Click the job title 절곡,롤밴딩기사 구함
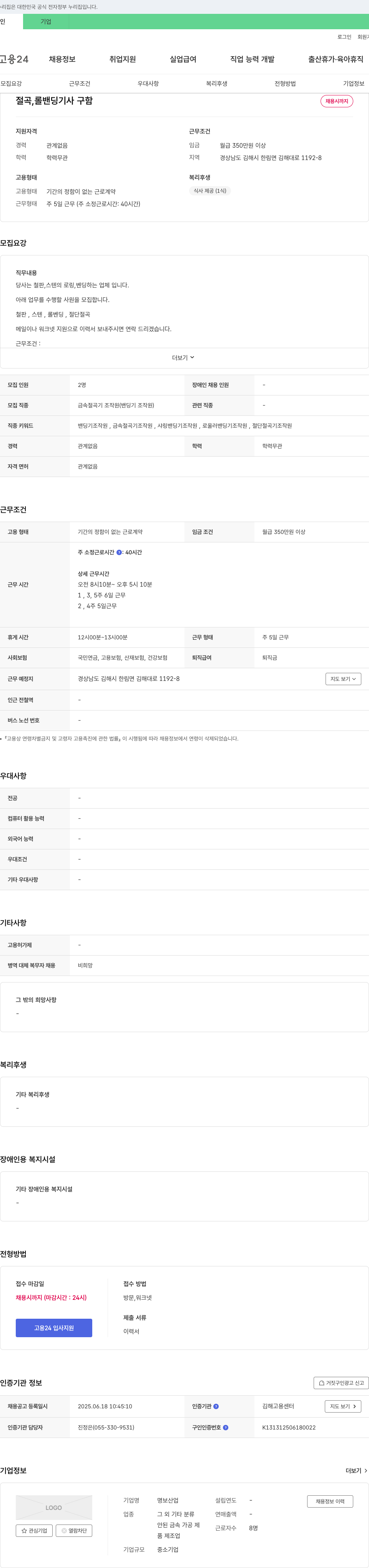Screen dimensions: 369x1568 point(54,101)
